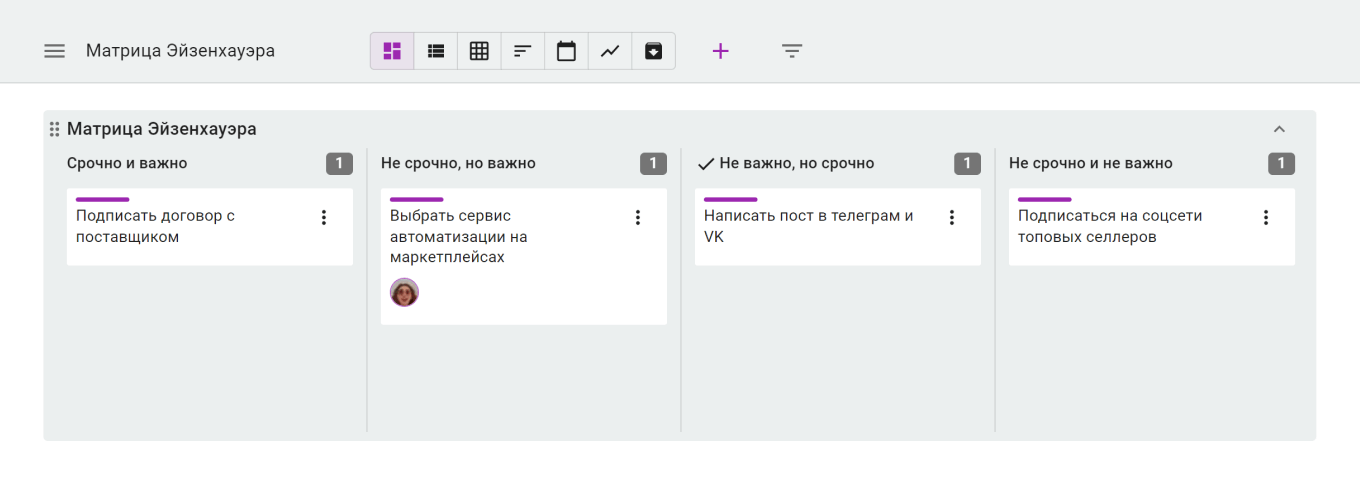This screenshot has height=495, width=1360.
Task: Open the hamburger menu
Action: pyautogui.click(x=54, y=51)
